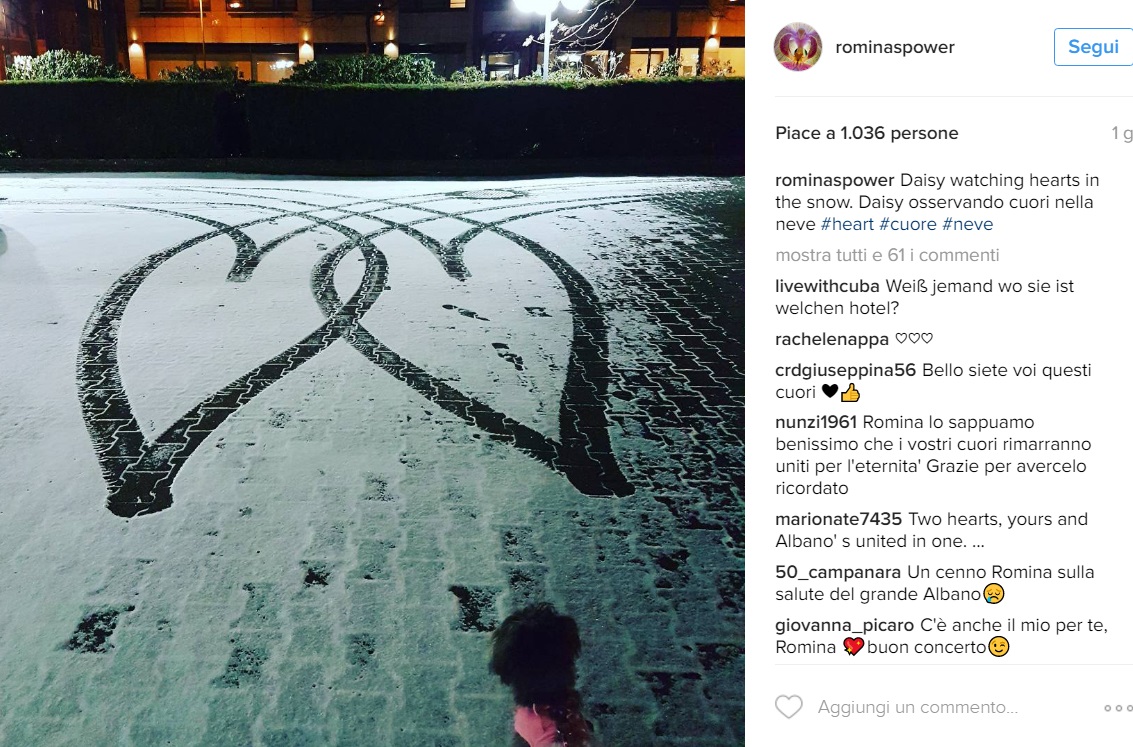The height and width of the screenshot is (747, 1133).
Task: Open giovanna_picaro commenter profile
Action: 845,625
